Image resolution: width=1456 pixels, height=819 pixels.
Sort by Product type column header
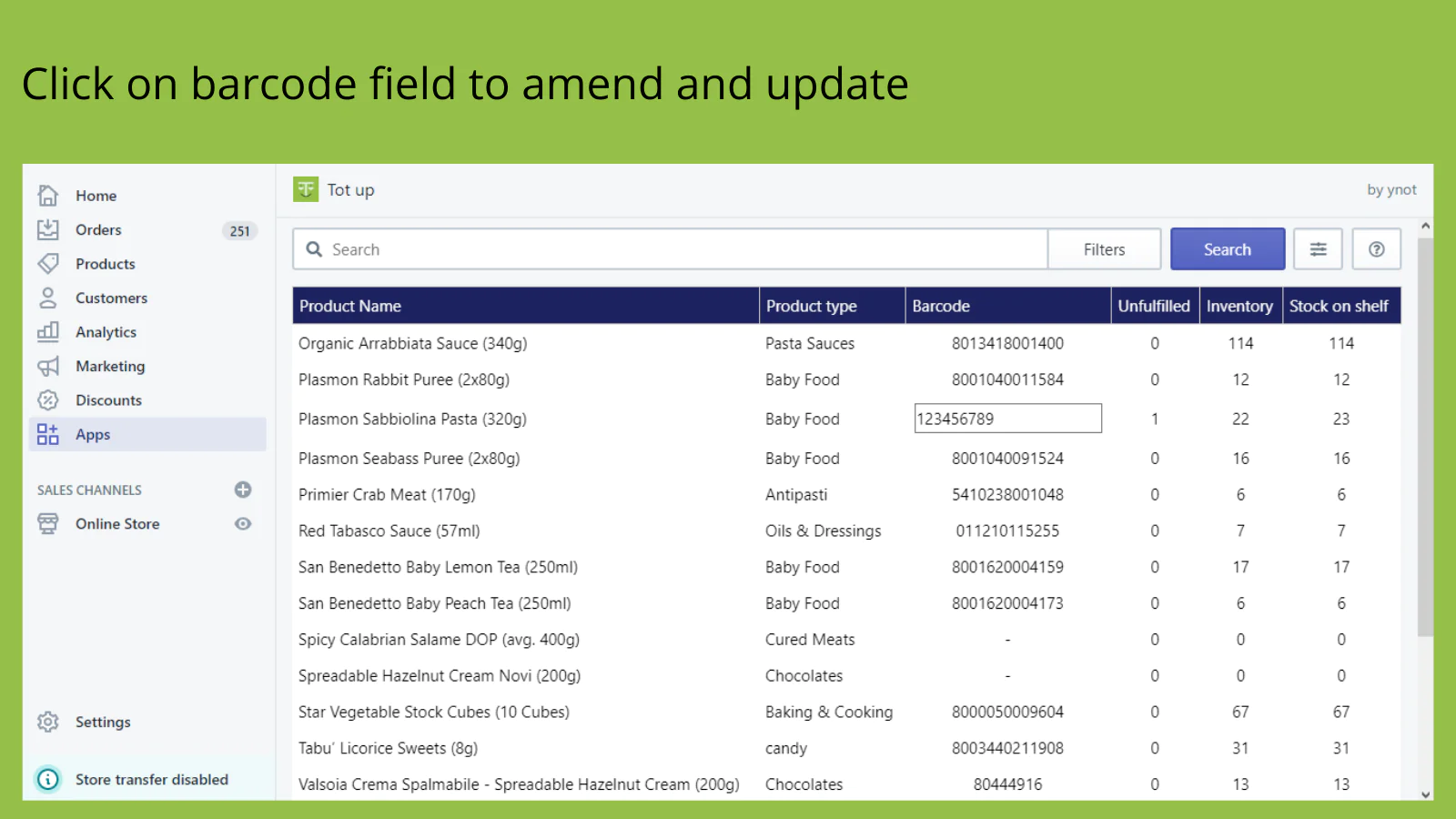click(x=833, y=306)
